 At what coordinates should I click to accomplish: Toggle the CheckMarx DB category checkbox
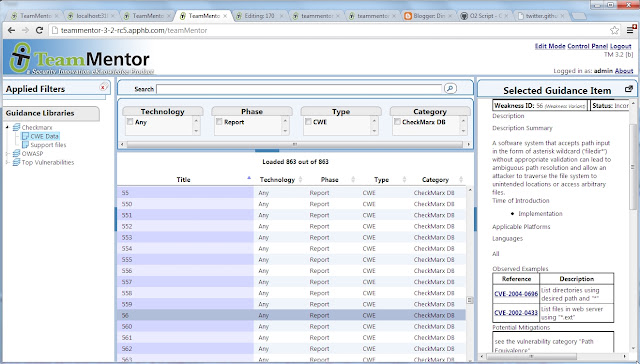397,122
